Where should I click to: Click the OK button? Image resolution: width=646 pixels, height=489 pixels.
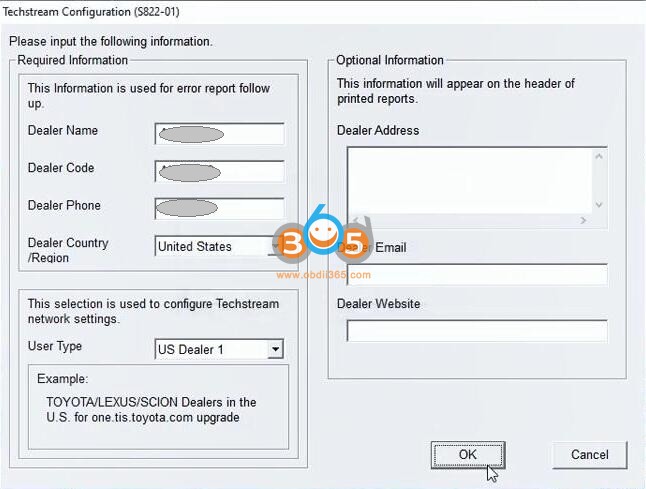click(468, 455)
